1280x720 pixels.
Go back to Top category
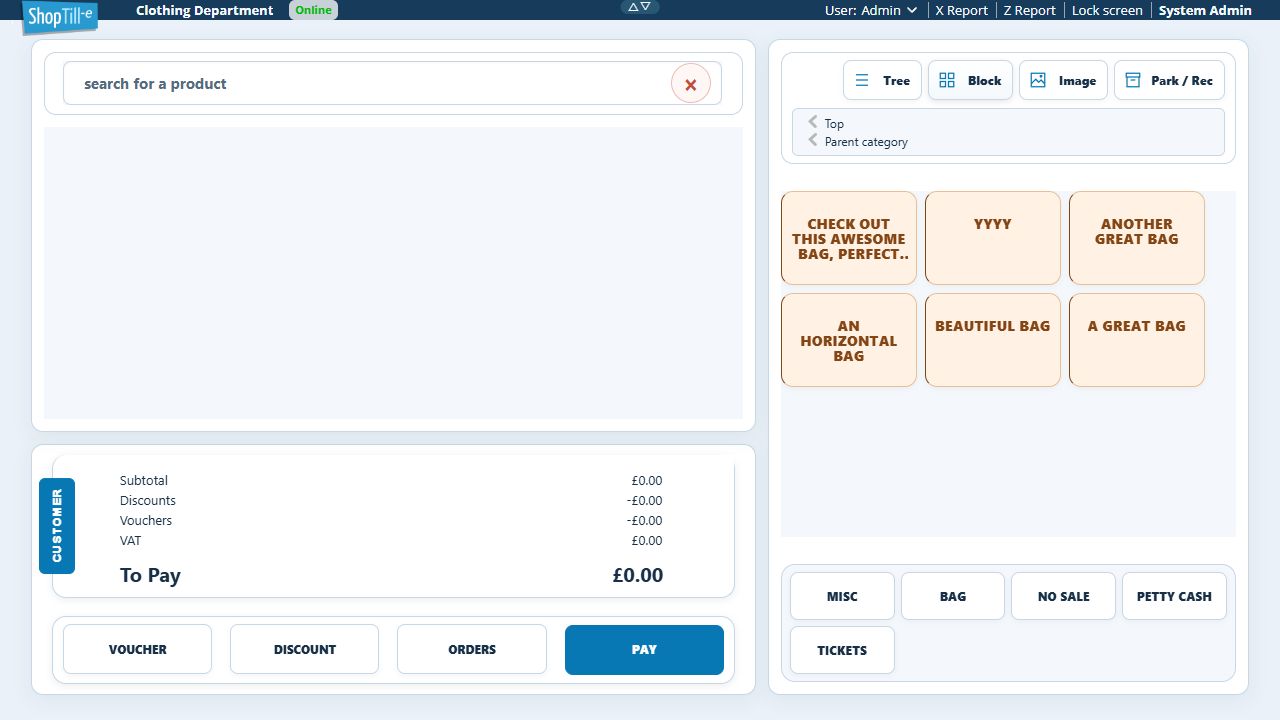coord(826,123)
